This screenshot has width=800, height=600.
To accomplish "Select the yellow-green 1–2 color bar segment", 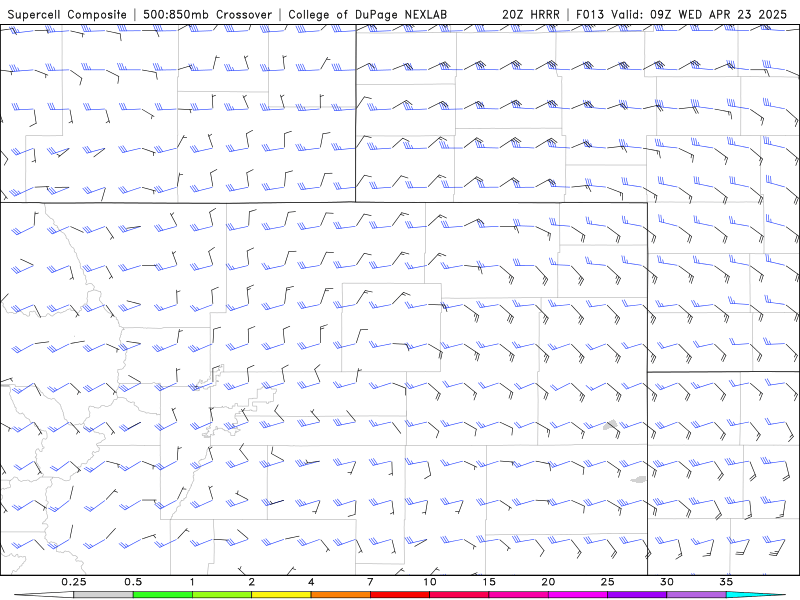I will [222, 595].
